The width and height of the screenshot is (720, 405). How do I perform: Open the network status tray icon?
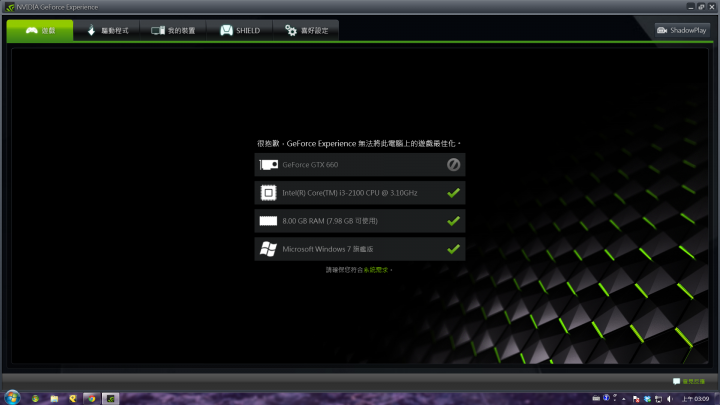point(658,399)
